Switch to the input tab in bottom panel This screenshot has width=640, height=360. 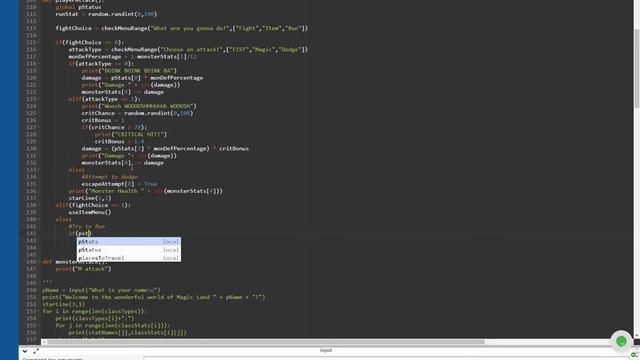pos(326,350)
